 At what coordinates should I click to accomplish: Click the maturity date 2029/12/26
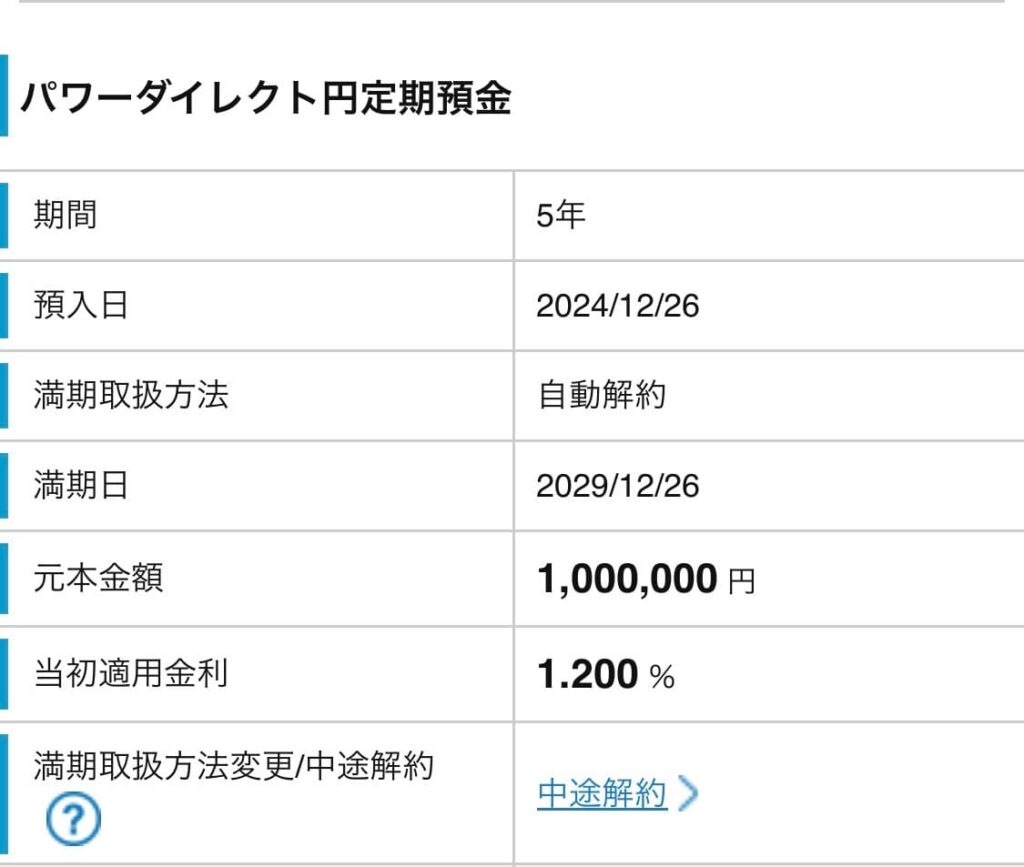coord(617,487)
